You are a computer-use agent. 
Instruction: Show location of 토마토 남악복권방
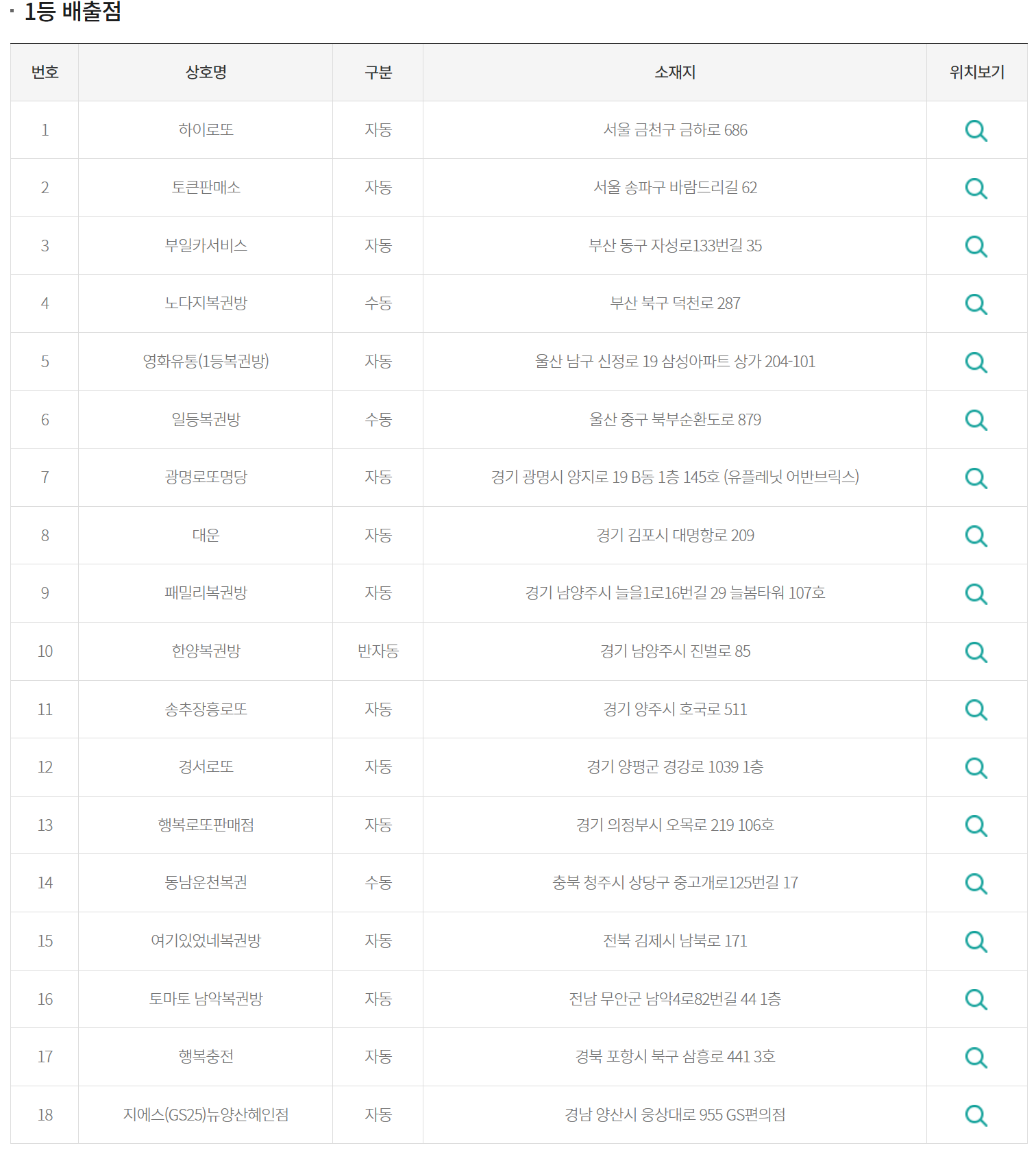point(976,999)
